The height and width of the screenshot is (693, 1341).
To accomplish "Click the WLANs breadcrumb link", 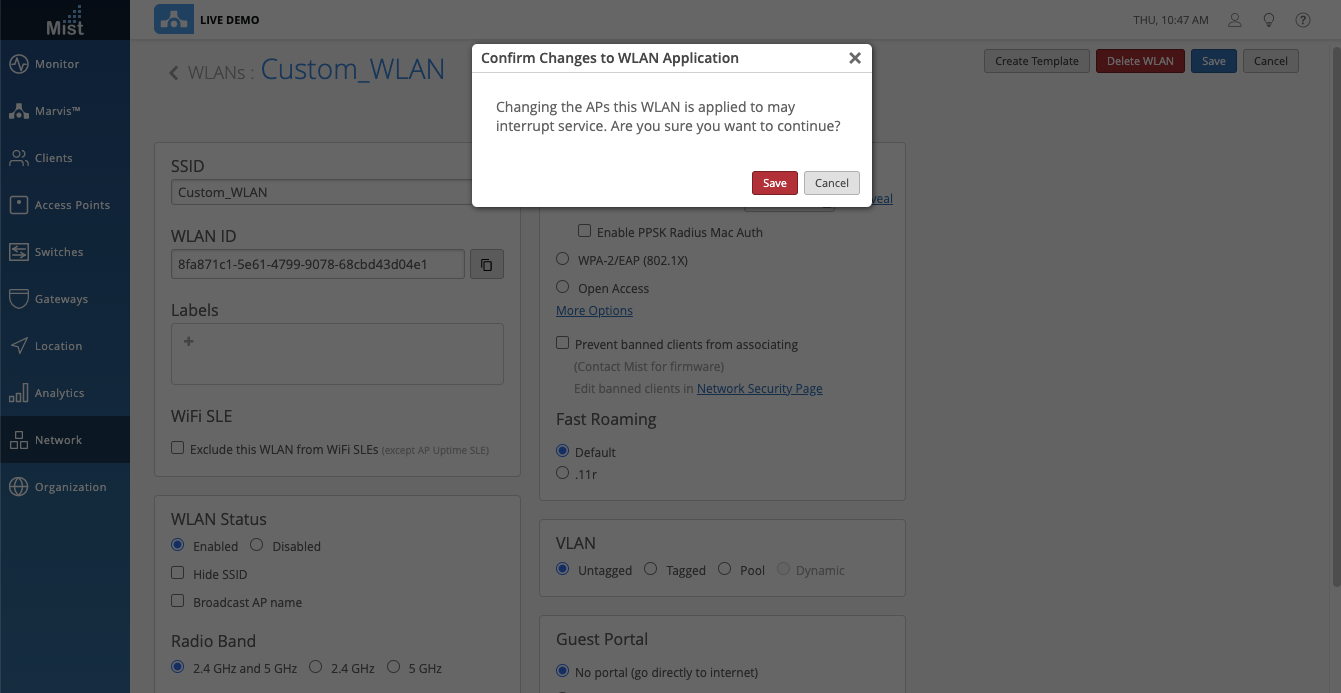I will (x=217, y=72).
